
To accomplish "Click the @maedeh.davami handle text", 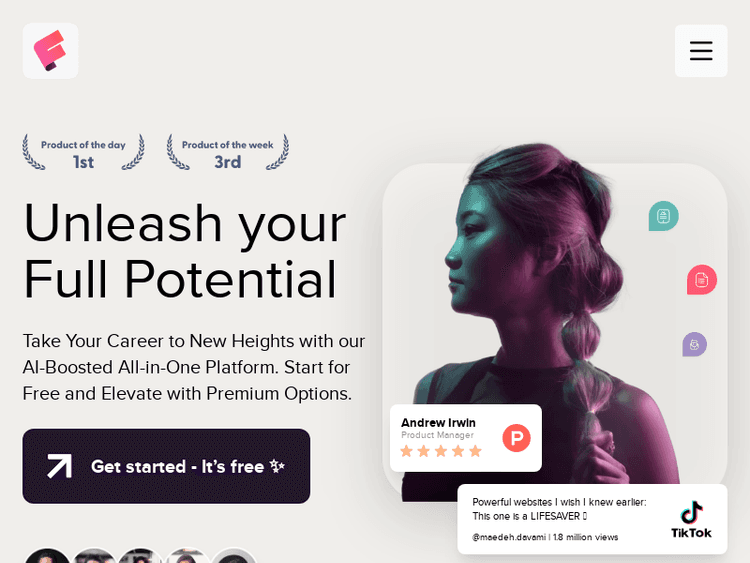I will tap(509, 537).
